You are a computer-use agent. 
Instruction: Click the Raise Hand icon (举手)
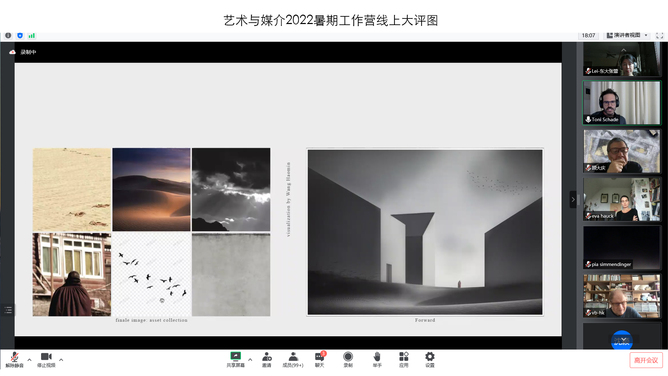(x=377, y=360)
